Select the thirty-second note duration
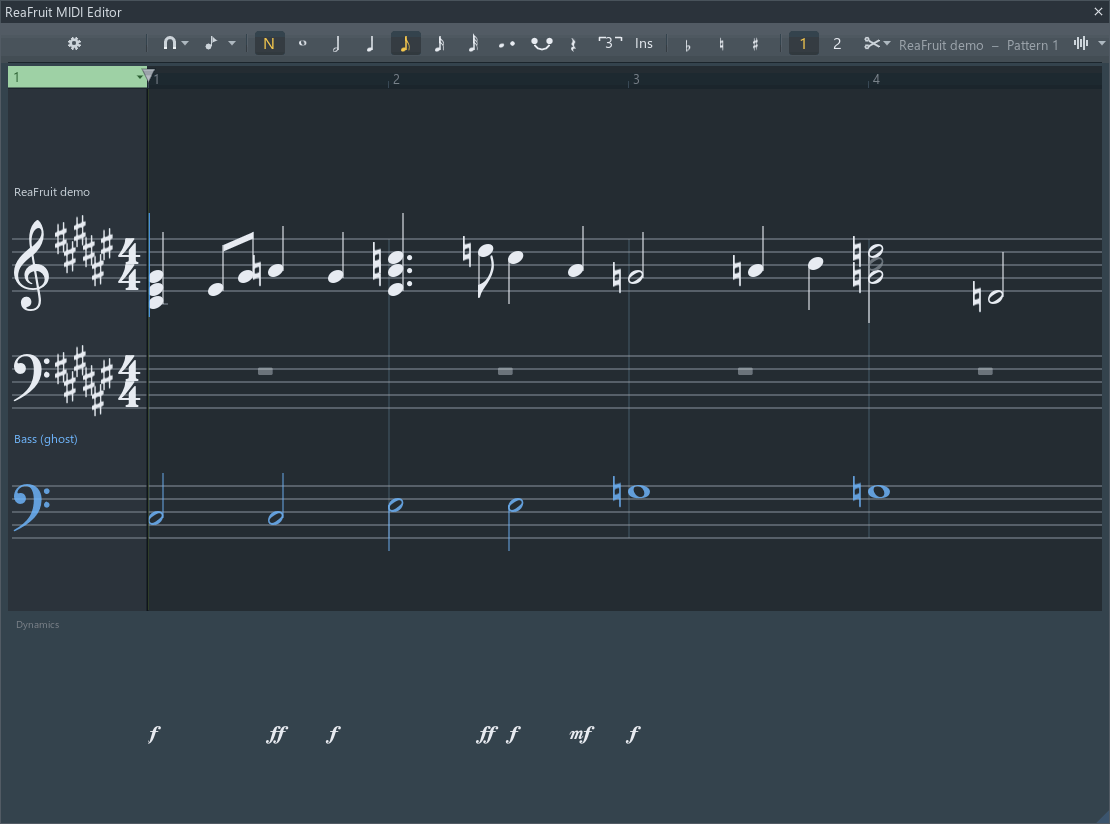The image size is (1110, 824). [x=474, y=44]
